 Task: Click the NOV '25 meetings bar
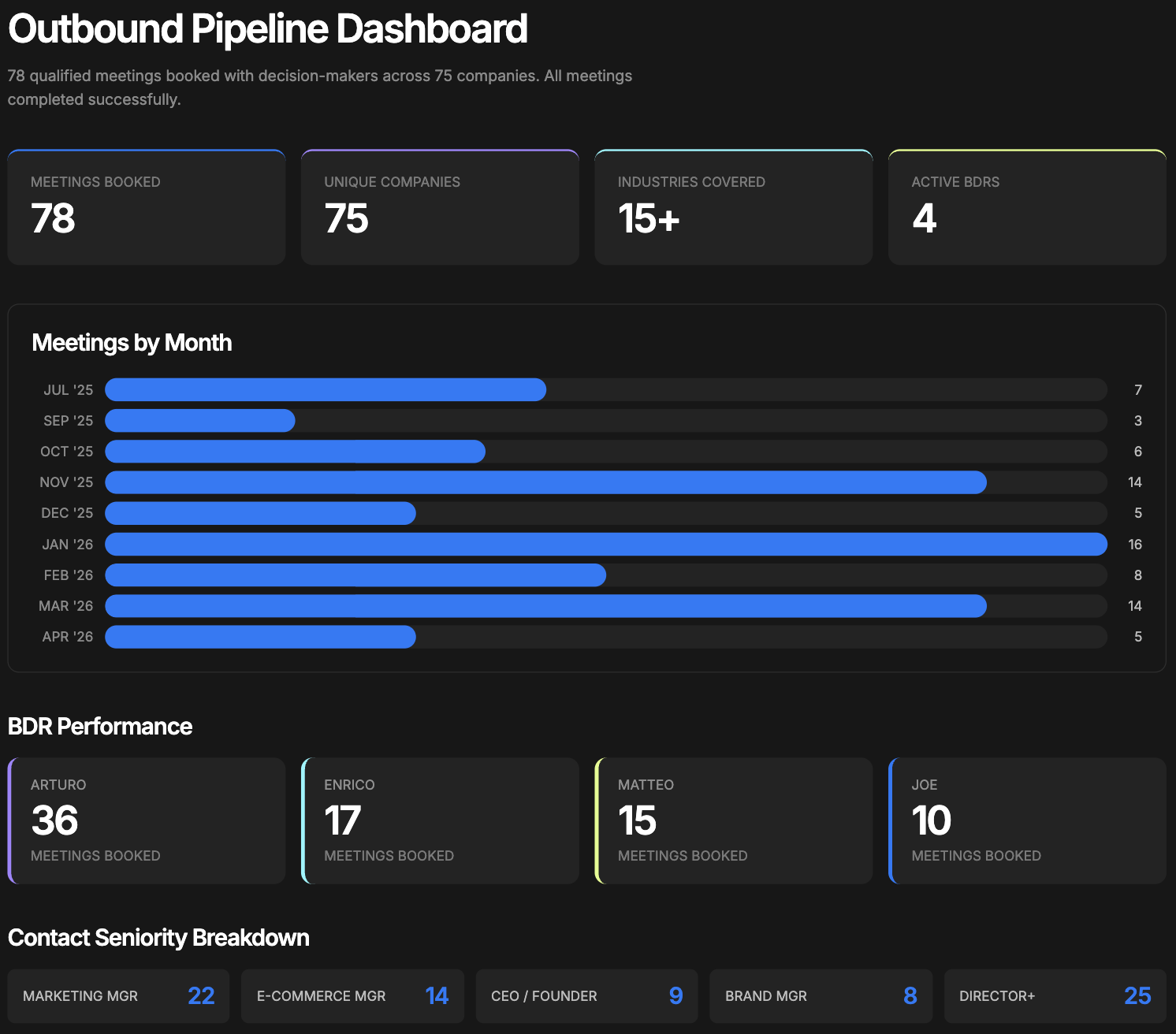[544, 482]
